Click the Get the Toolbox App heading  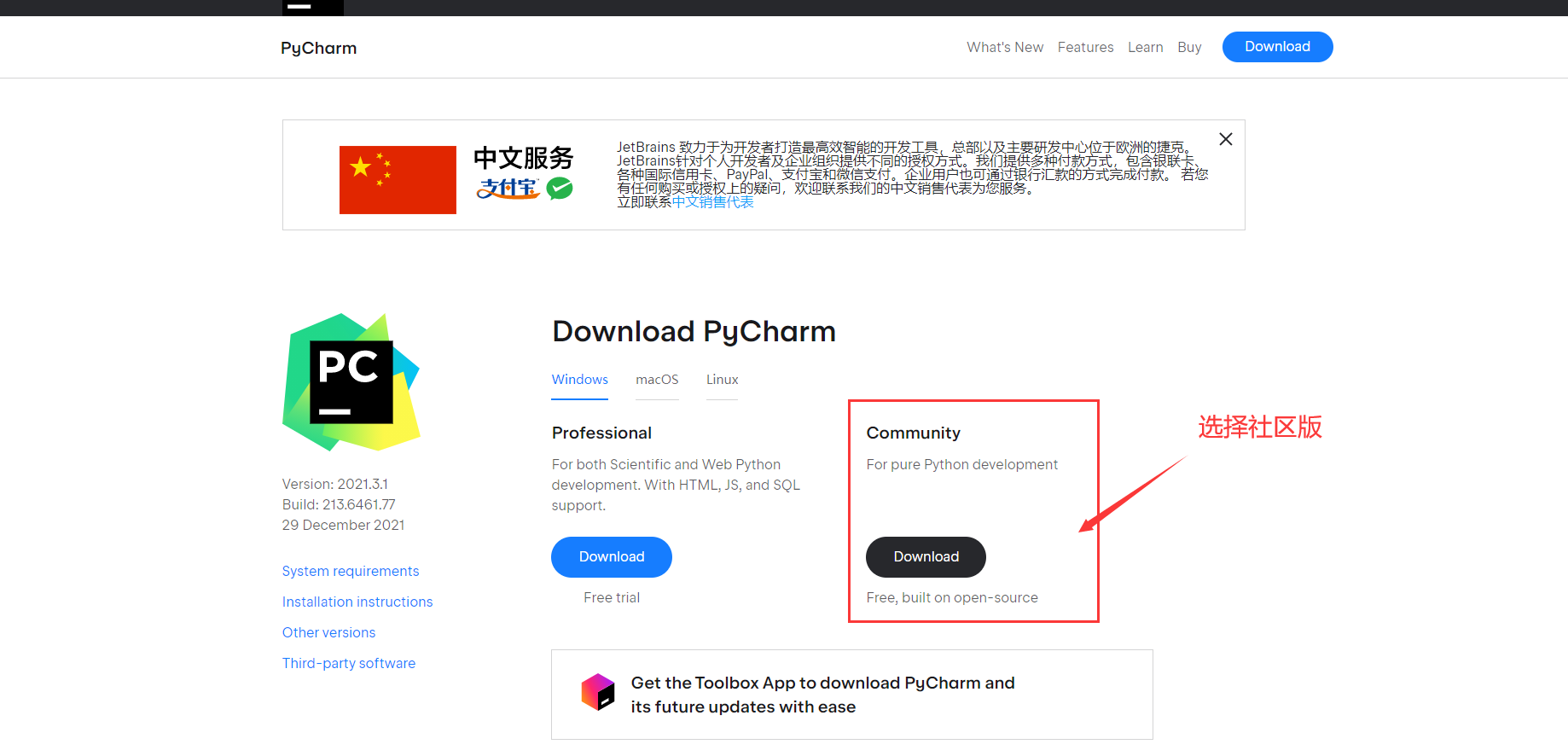[x=822, y=695]
